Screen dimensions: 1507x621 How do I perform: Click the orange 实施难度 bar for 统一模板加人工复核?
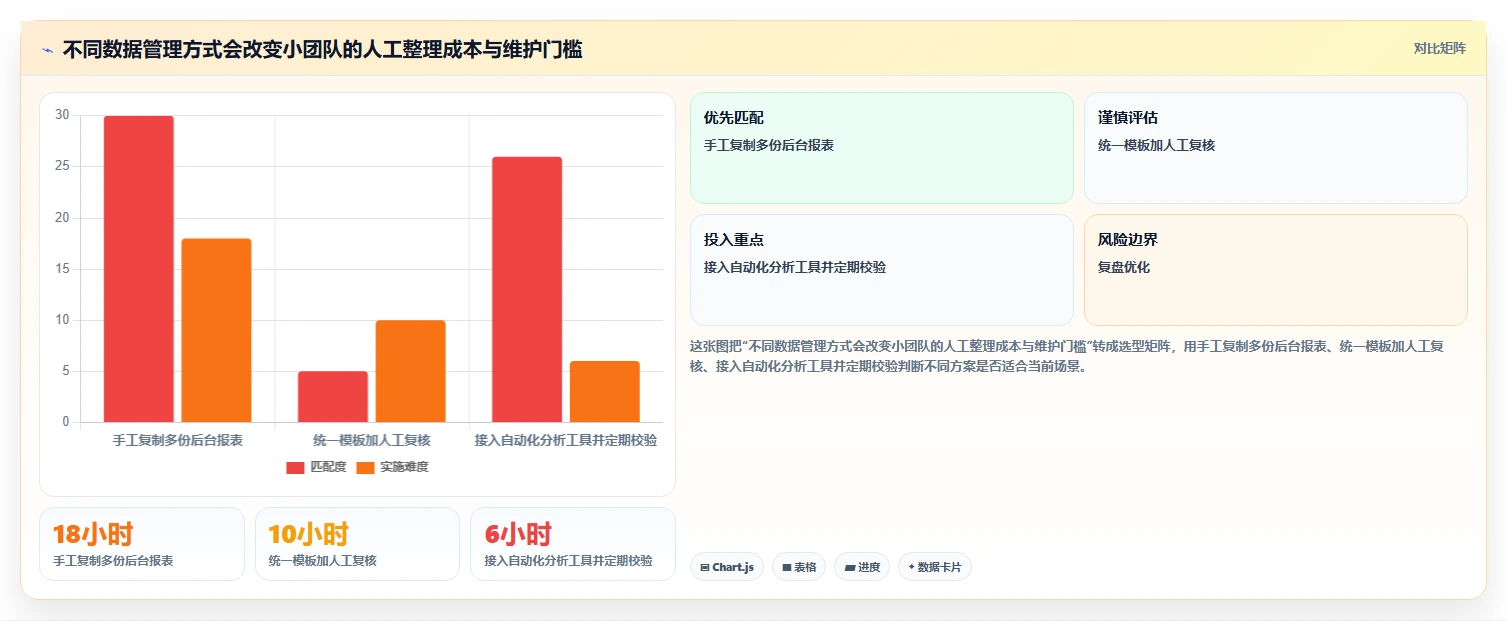tap(410, 371)
